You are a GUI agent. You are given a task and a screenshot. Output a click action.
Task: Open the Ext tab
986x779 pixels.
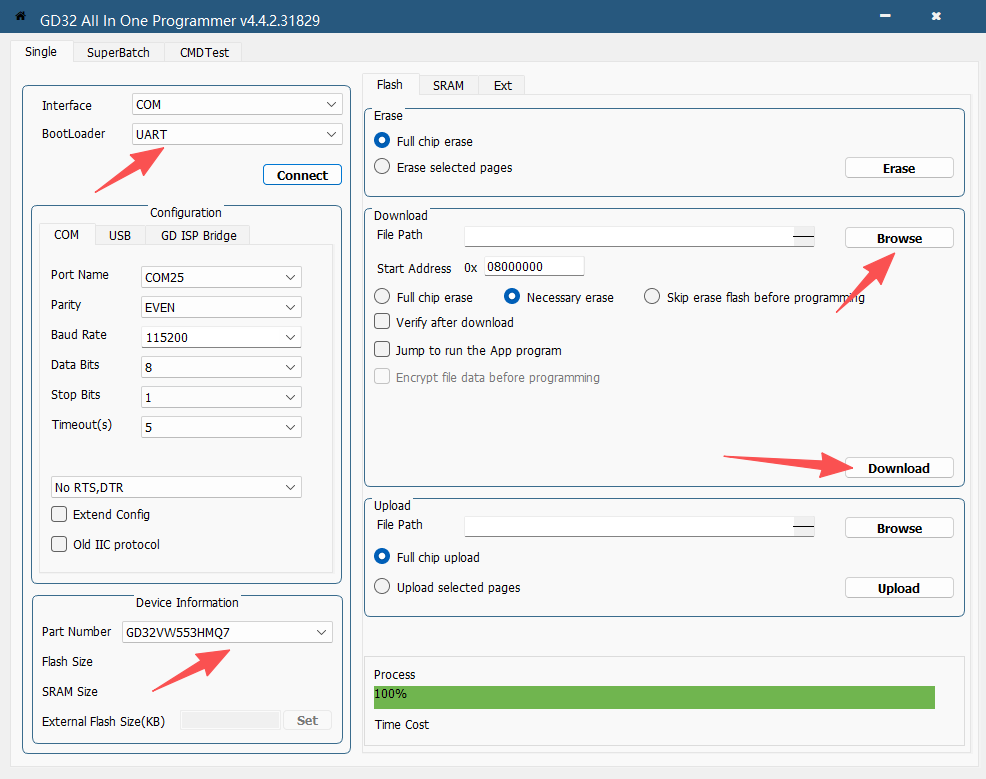point(502,85)
